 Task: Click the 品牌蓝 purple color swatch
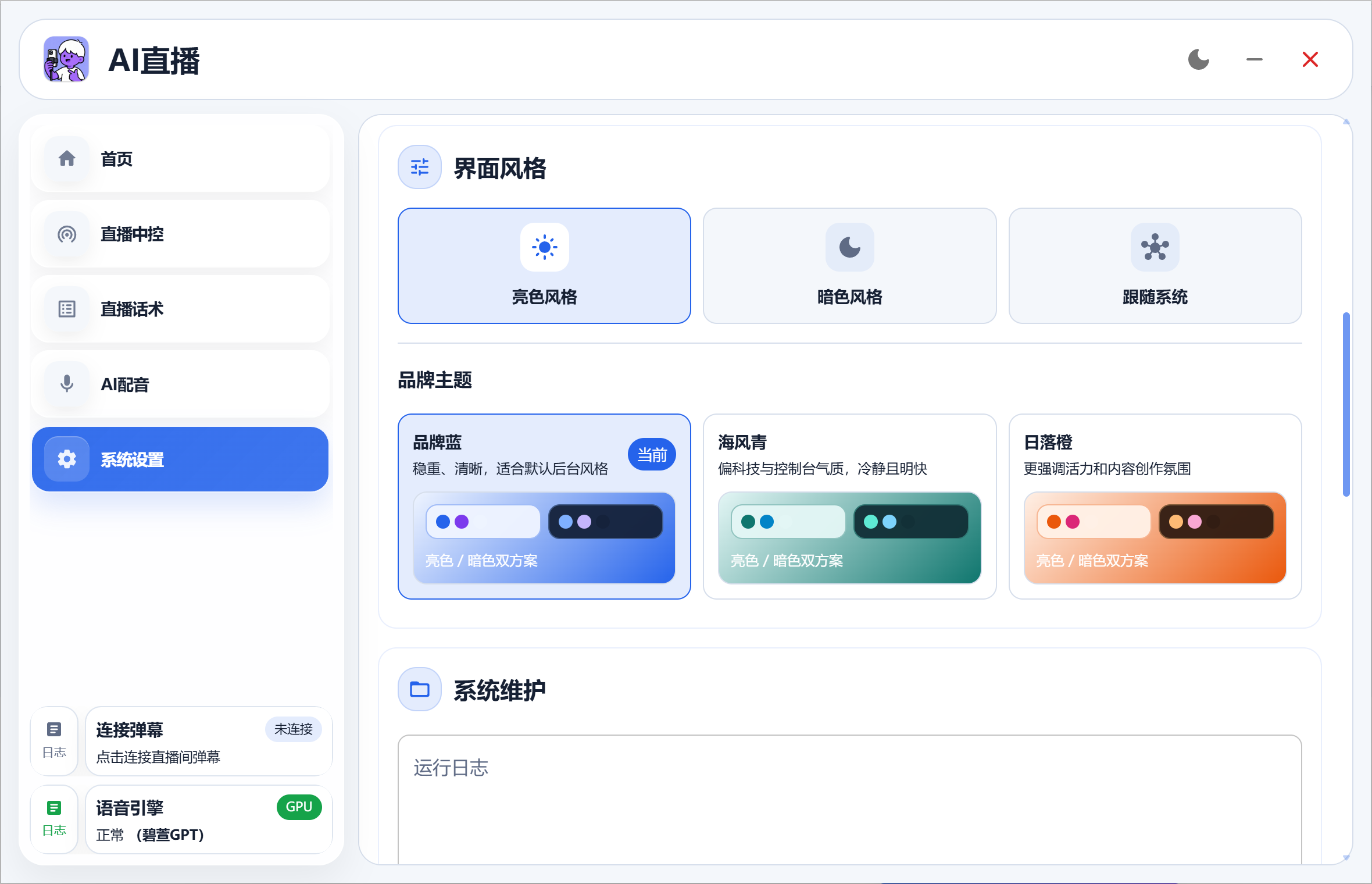(x=462, y=521)
